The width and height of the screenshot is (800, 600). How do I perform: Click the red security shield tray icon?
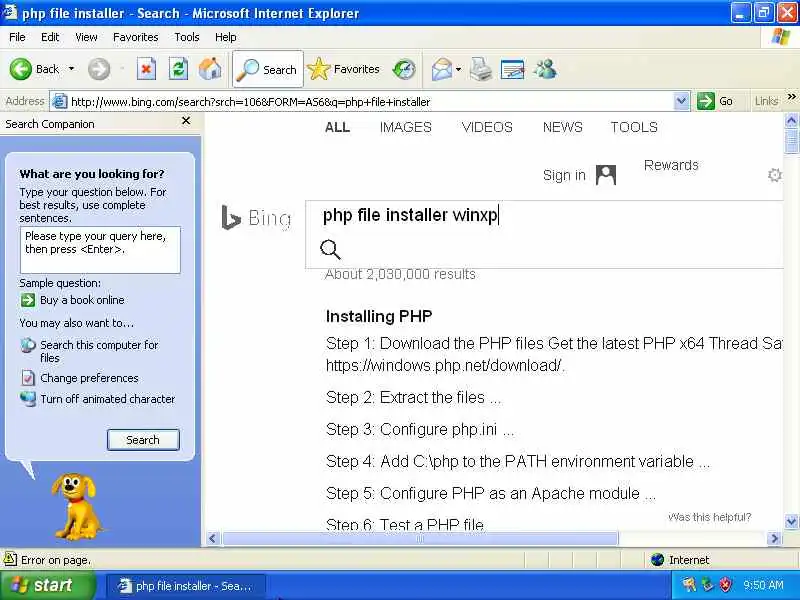click(725, 585)
